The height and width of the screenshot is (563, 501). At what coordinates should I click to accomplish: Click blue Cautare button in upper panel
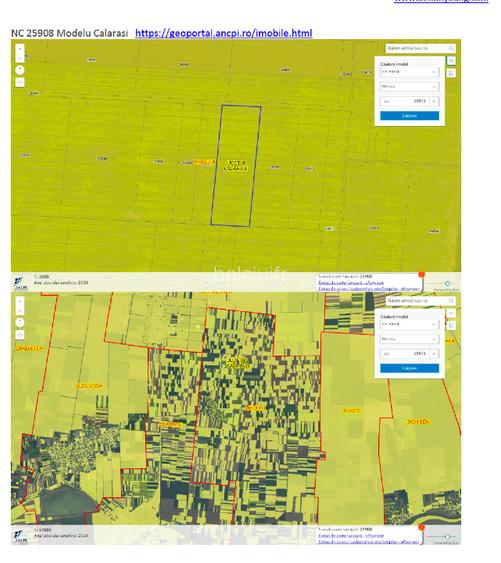[409, 116]
